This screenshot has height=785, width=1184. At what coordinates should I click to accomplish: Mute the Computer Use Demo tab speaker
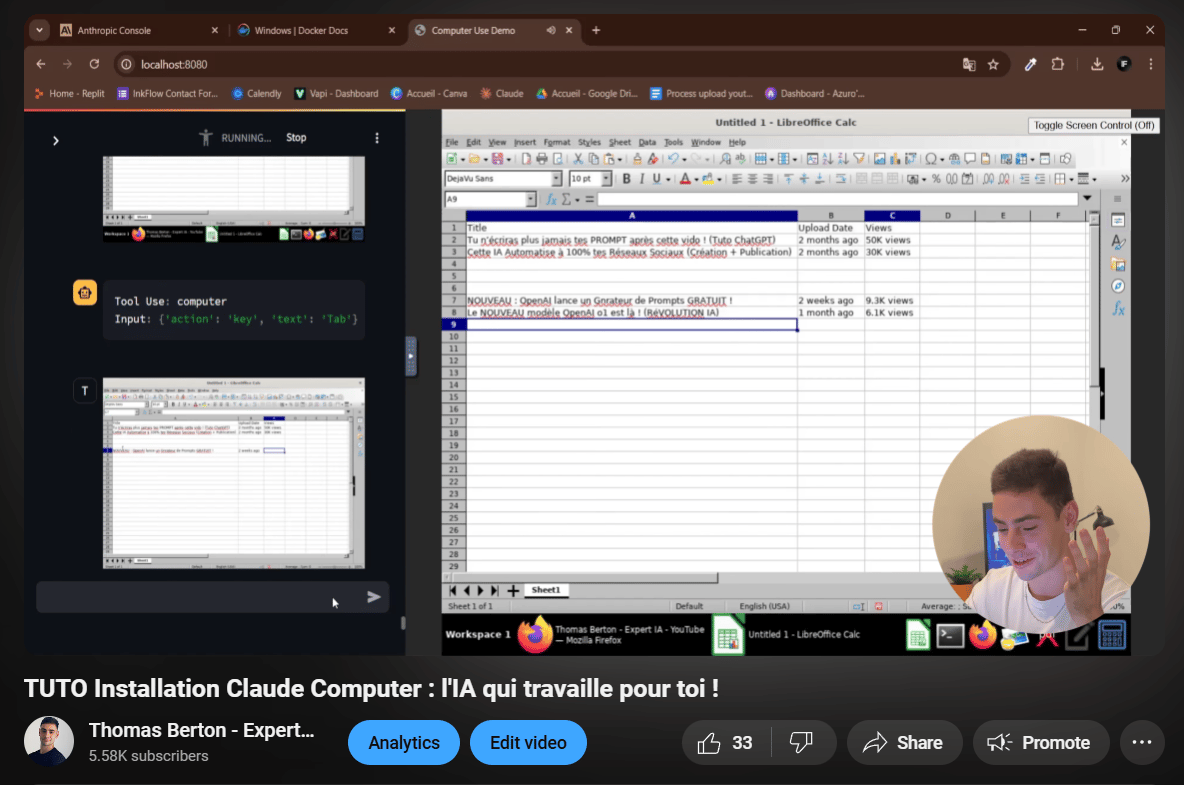[x=550, y=30]
